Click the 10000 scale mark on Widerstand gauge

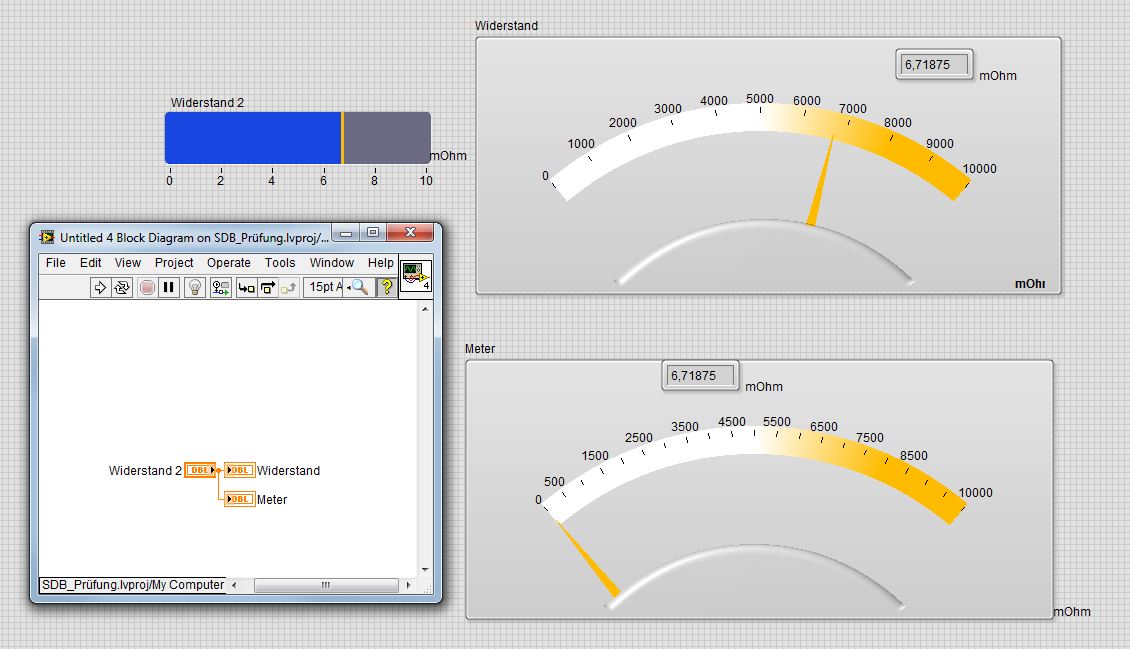coord(979,169)
